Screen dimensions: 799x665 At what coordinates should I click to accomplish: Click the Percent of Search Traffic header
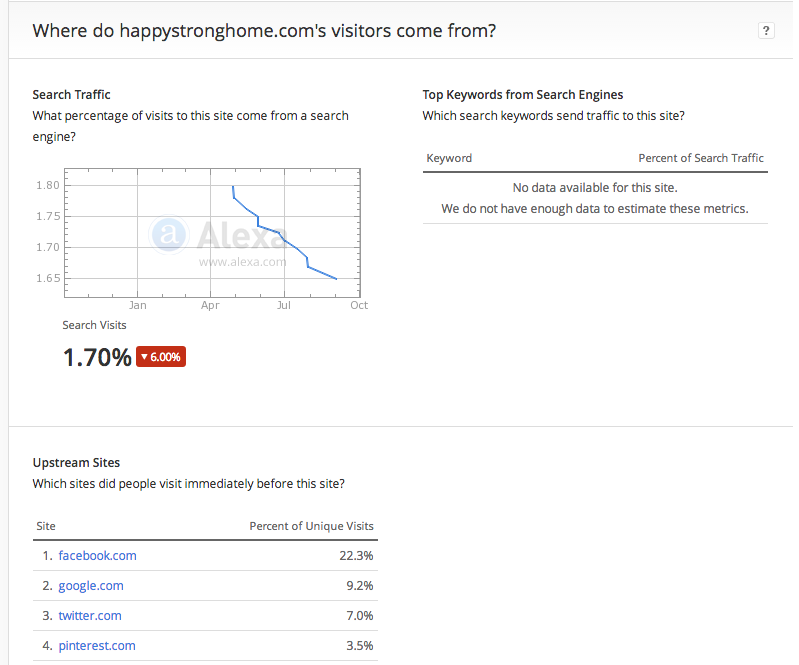[x=701, y=158]
